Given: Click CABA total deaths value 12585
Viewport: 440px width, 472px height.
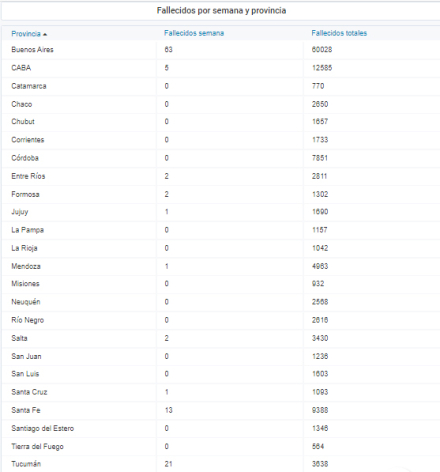Looking at the screenshot, I should point(322,68).
